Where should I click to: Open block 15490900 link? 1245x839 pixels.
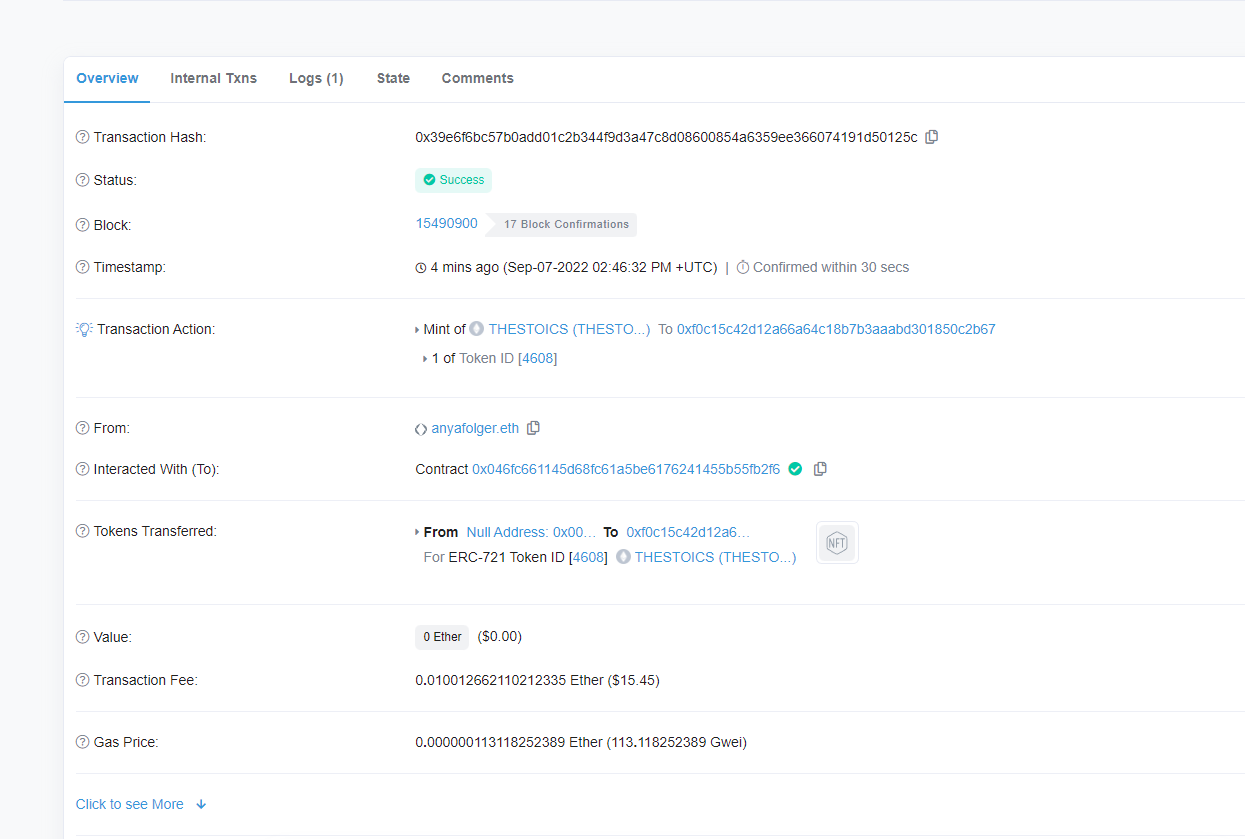(446, 224)
